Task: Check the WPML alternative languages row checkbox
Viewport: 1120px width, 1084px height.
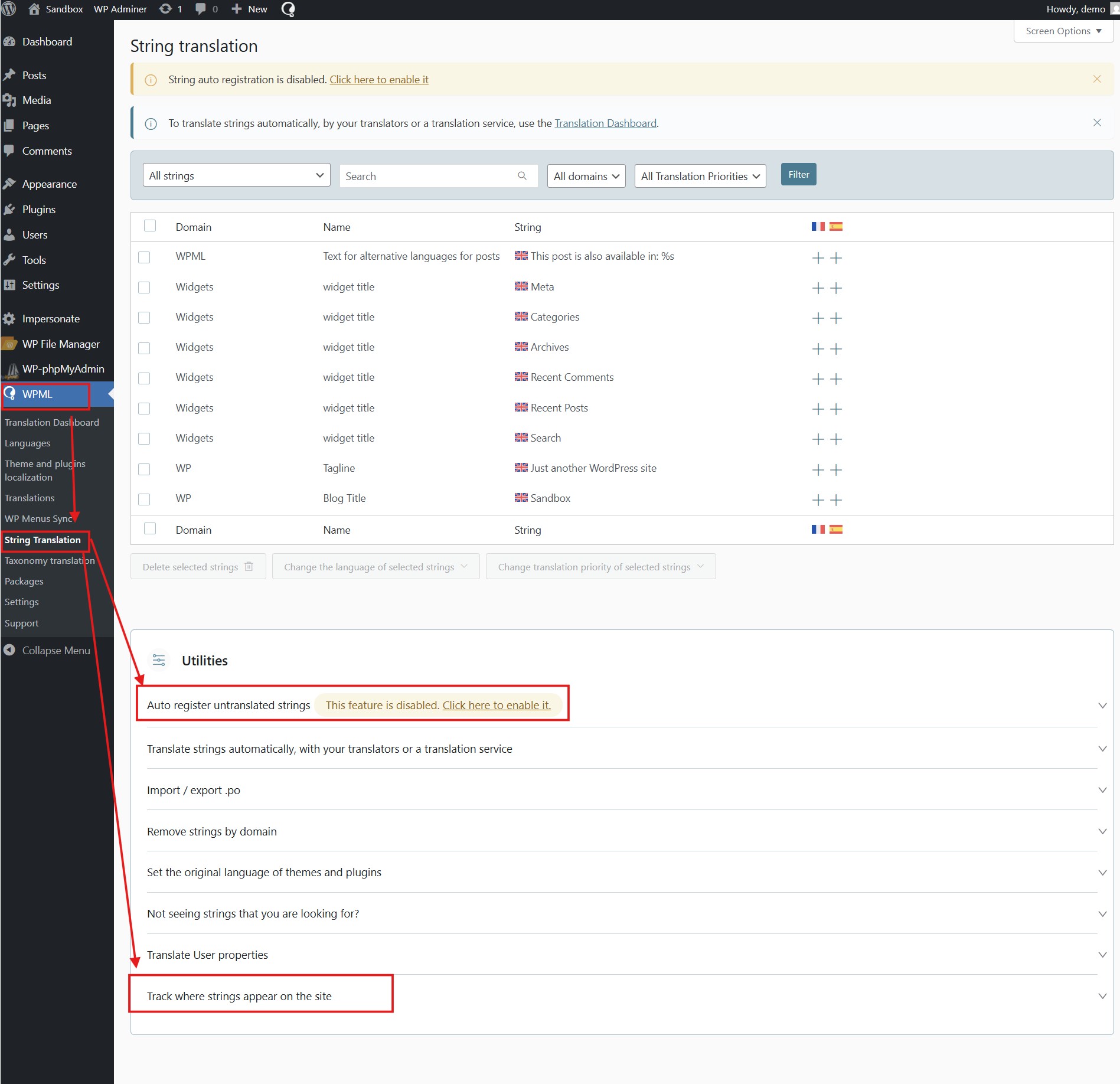Action: [x=144, y=257]
